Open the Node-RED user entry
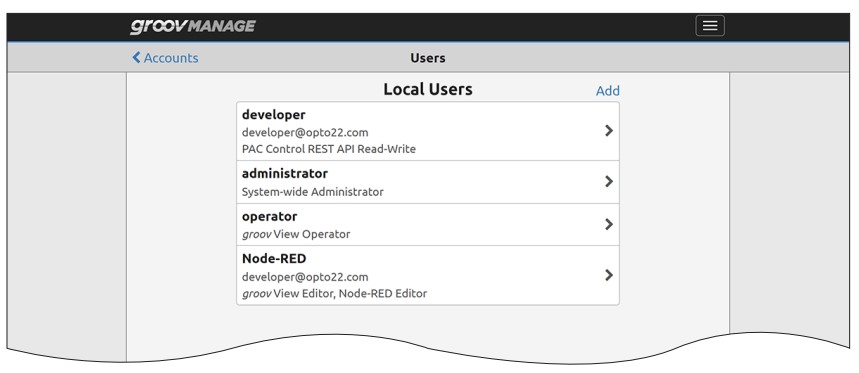Image resolution: width=859 pixels, height=373 pixels. tap(428, 275)
